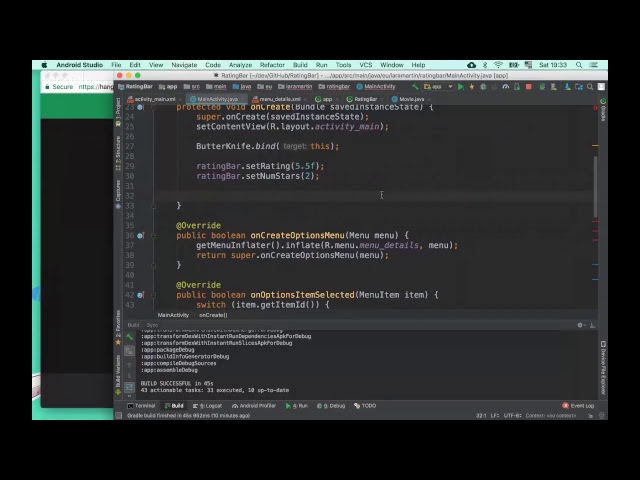Switch to the Sync tab in Build panel
The width and height of the screenshot is (640, 480).
pos(152,325)
